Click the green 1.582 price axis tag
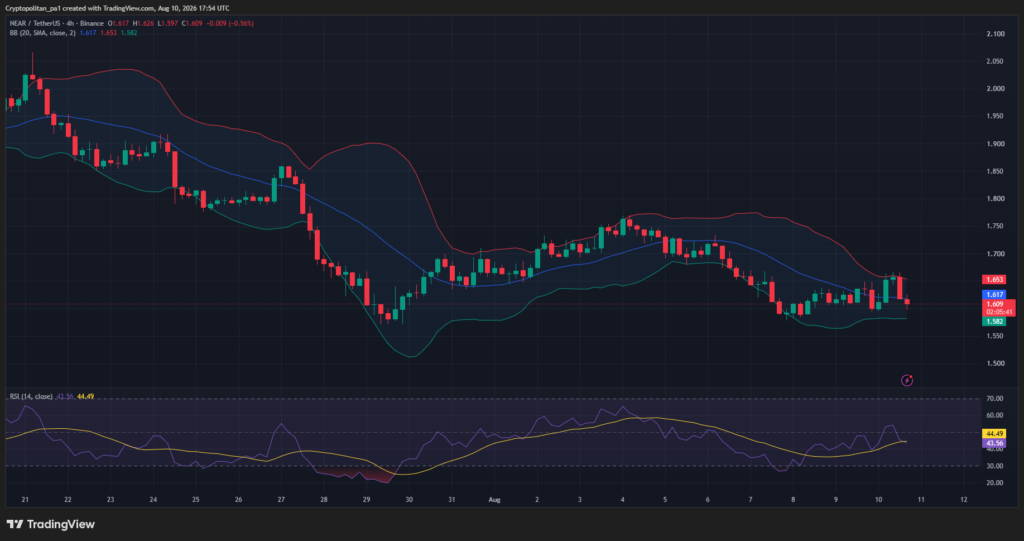Viewport: 1024px width, 541px height. pyautogui.click(x=994, y=321)
